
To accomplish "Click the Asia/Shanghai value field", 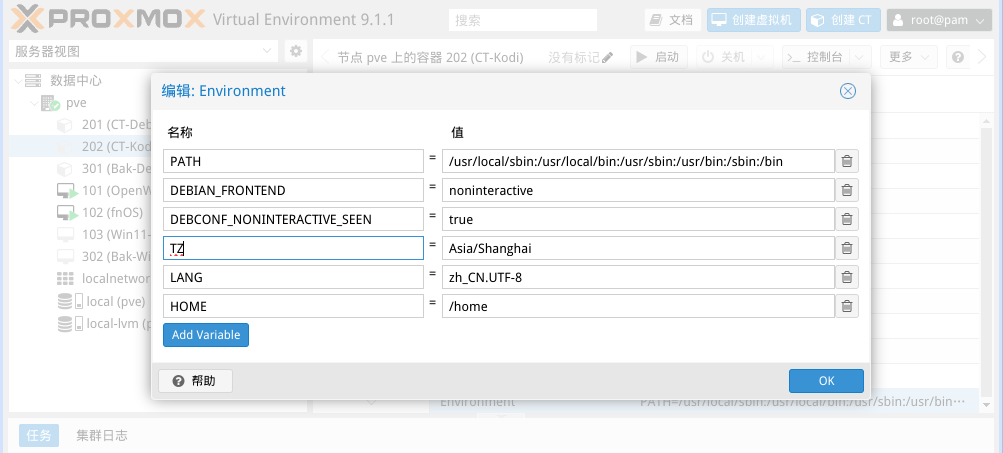I will (638, 248).
